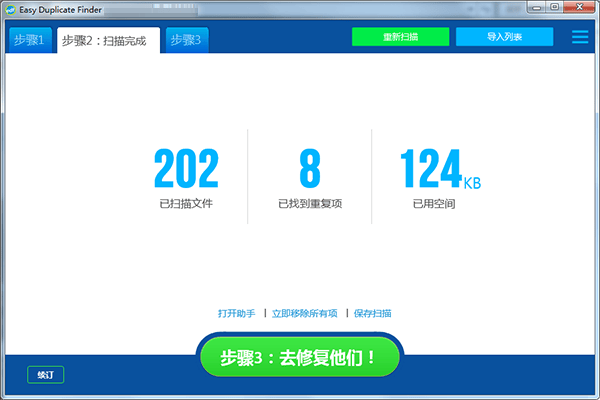The width and height of the screenshot is (600, 400).
Task: Click the 导入列表 button
Action: (504, 37)
